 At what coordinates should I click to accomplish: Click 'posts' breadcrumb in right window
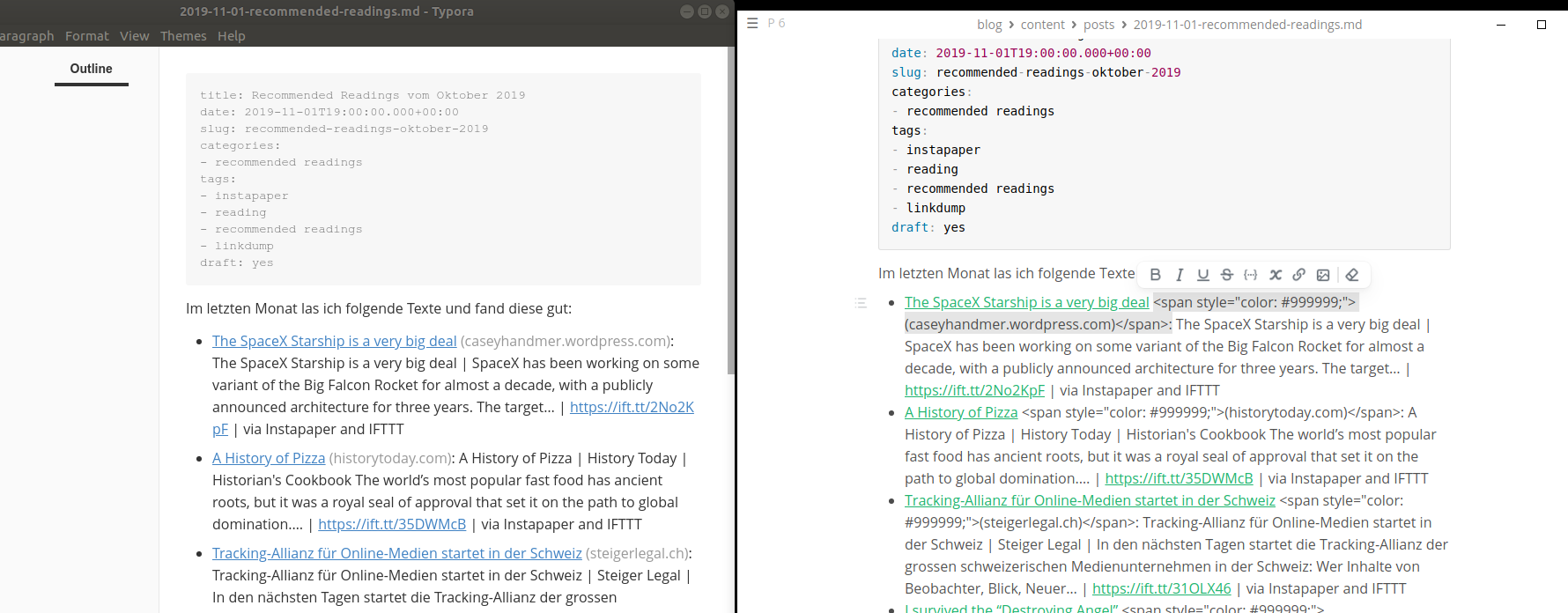point(1098,25)
